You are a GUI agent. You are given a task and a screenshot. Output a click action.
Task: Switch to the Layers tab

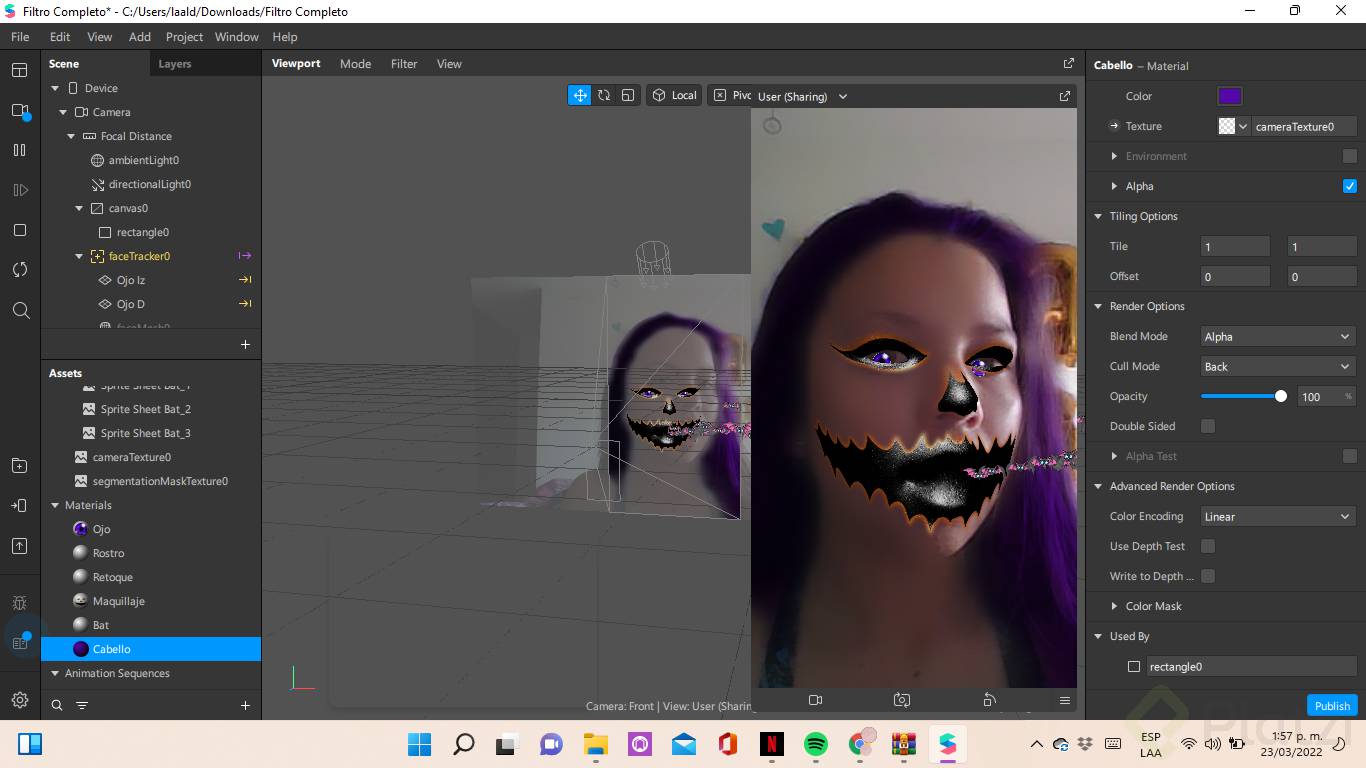174,64
